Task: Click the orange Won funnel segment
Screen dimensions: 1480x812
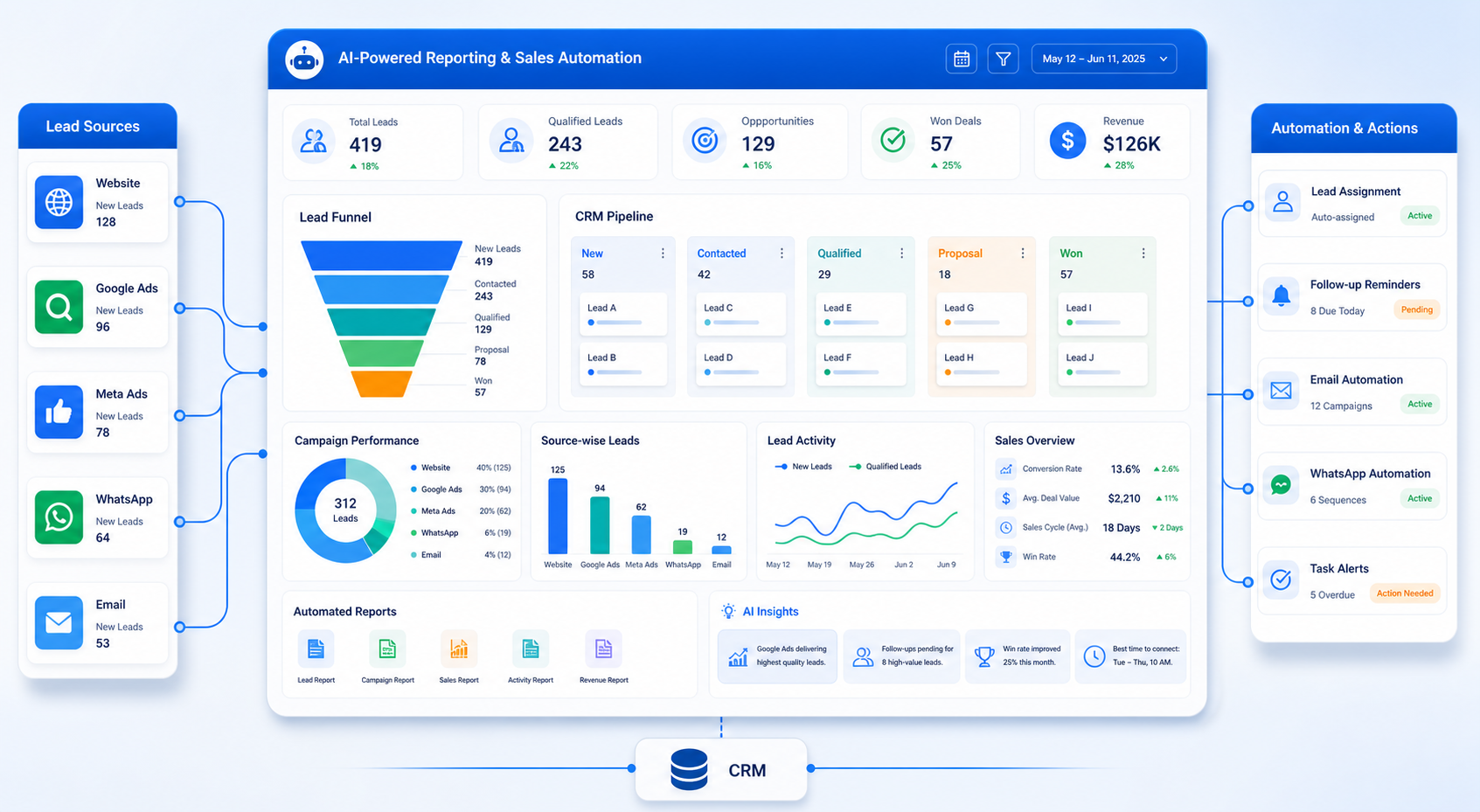Action: pos(381,384)
